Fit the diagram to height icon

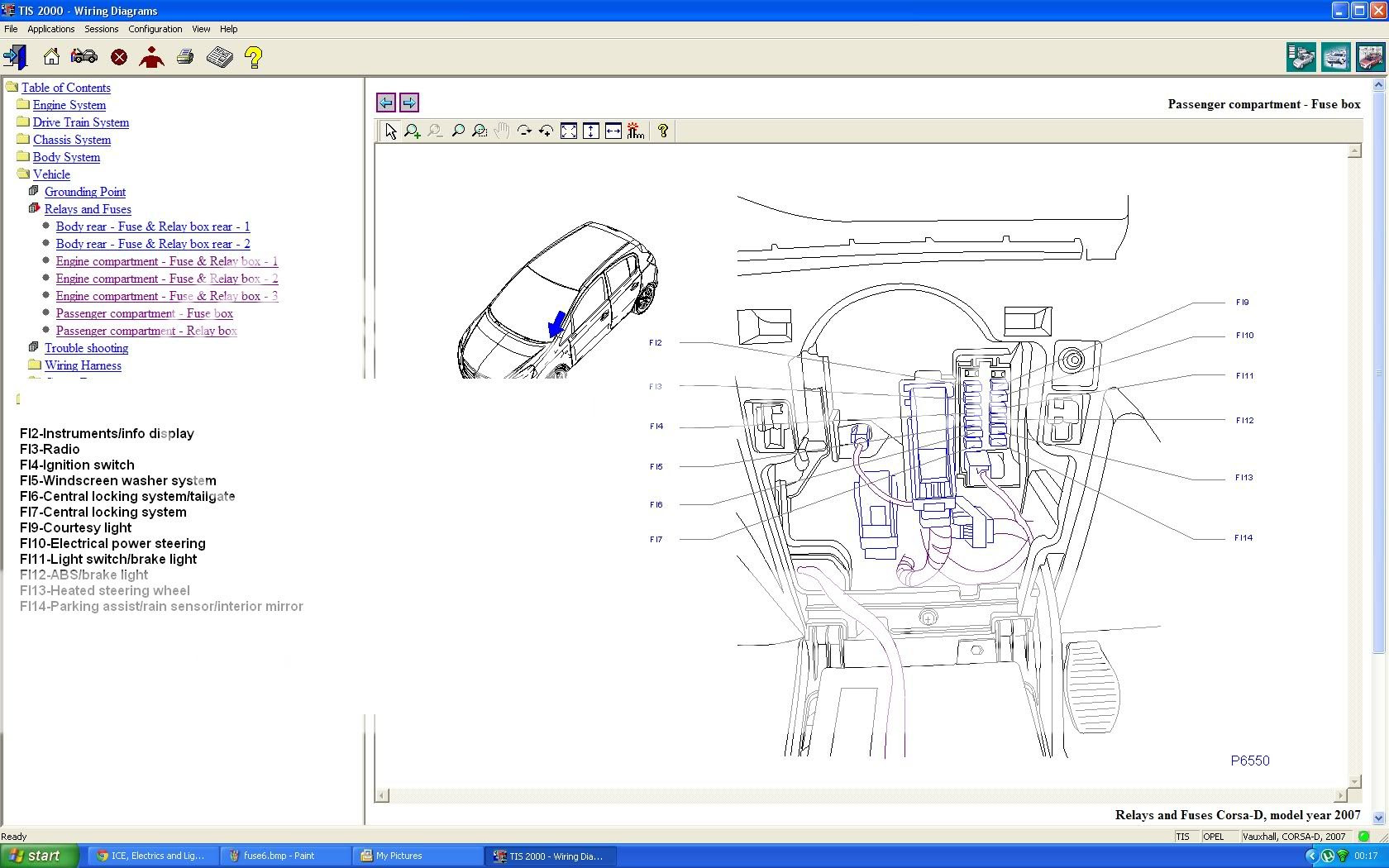pyautogui.click(x=591, y=131)
